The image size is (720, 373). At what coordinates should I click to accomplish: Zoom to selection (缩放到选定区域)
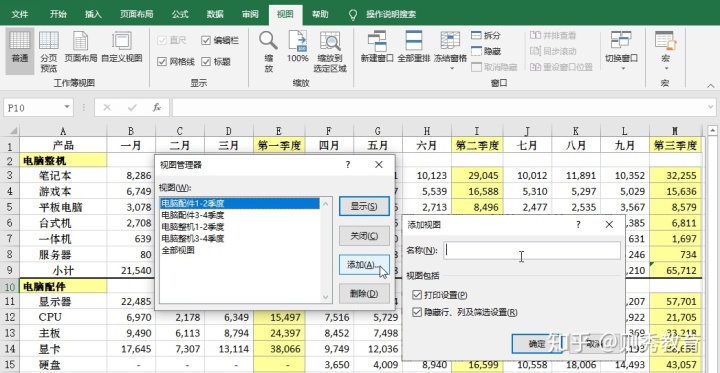330,51
